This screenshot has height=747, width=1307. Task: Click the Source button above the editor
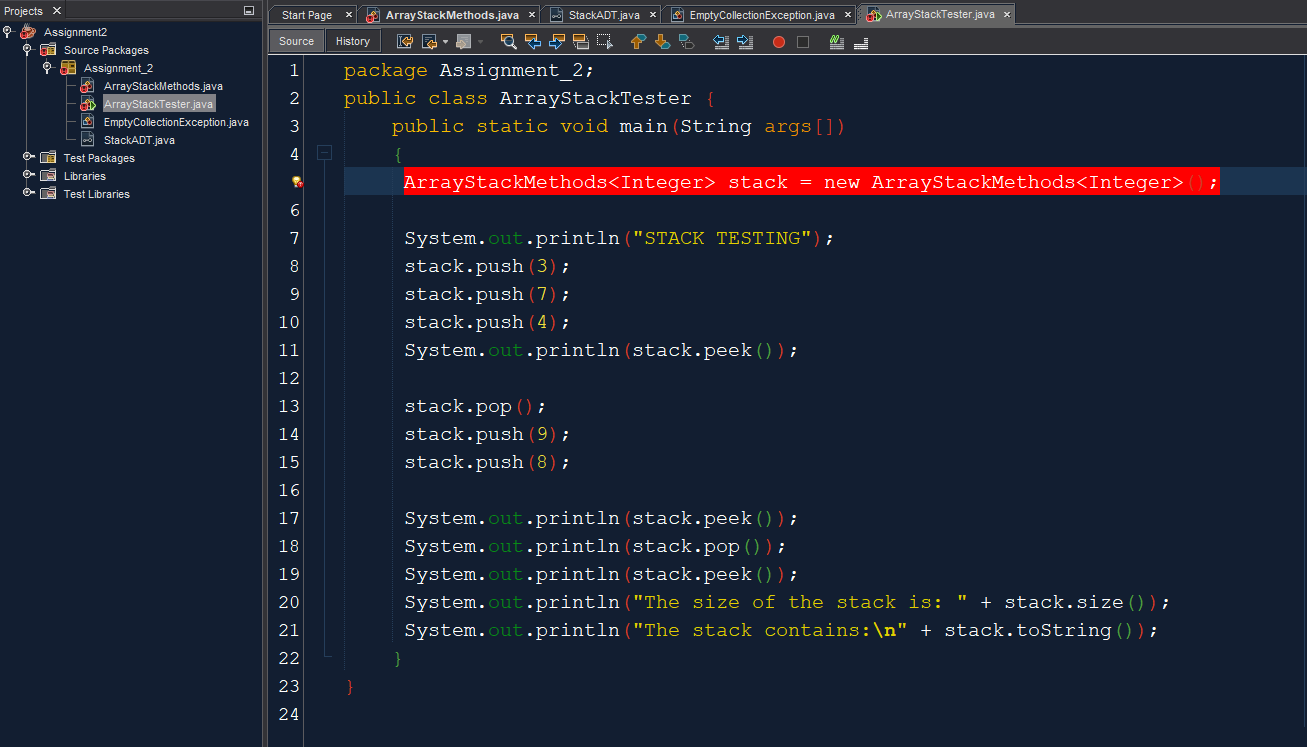[295, 41]
